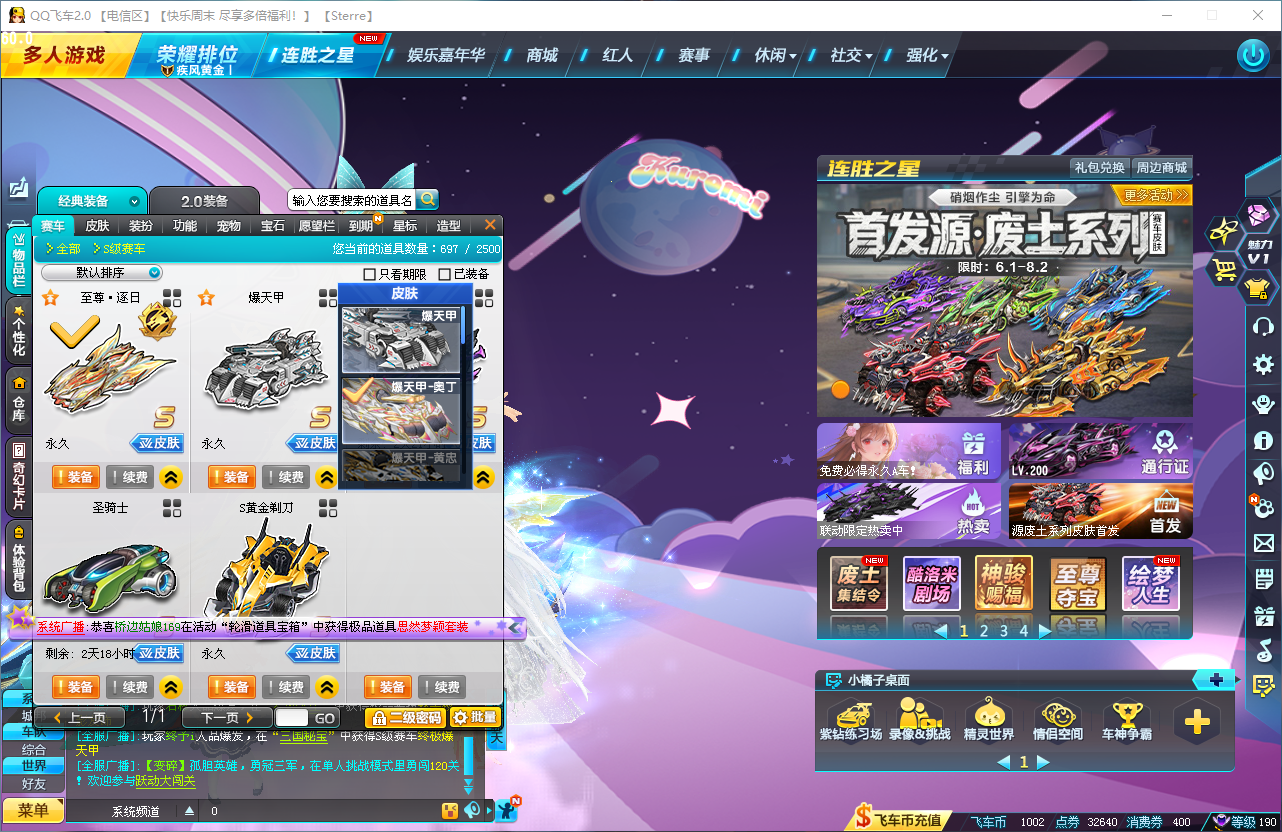Expand details arrow for S黄金剃刀 car
1282x832 pixels.
[x=326, y=688]
